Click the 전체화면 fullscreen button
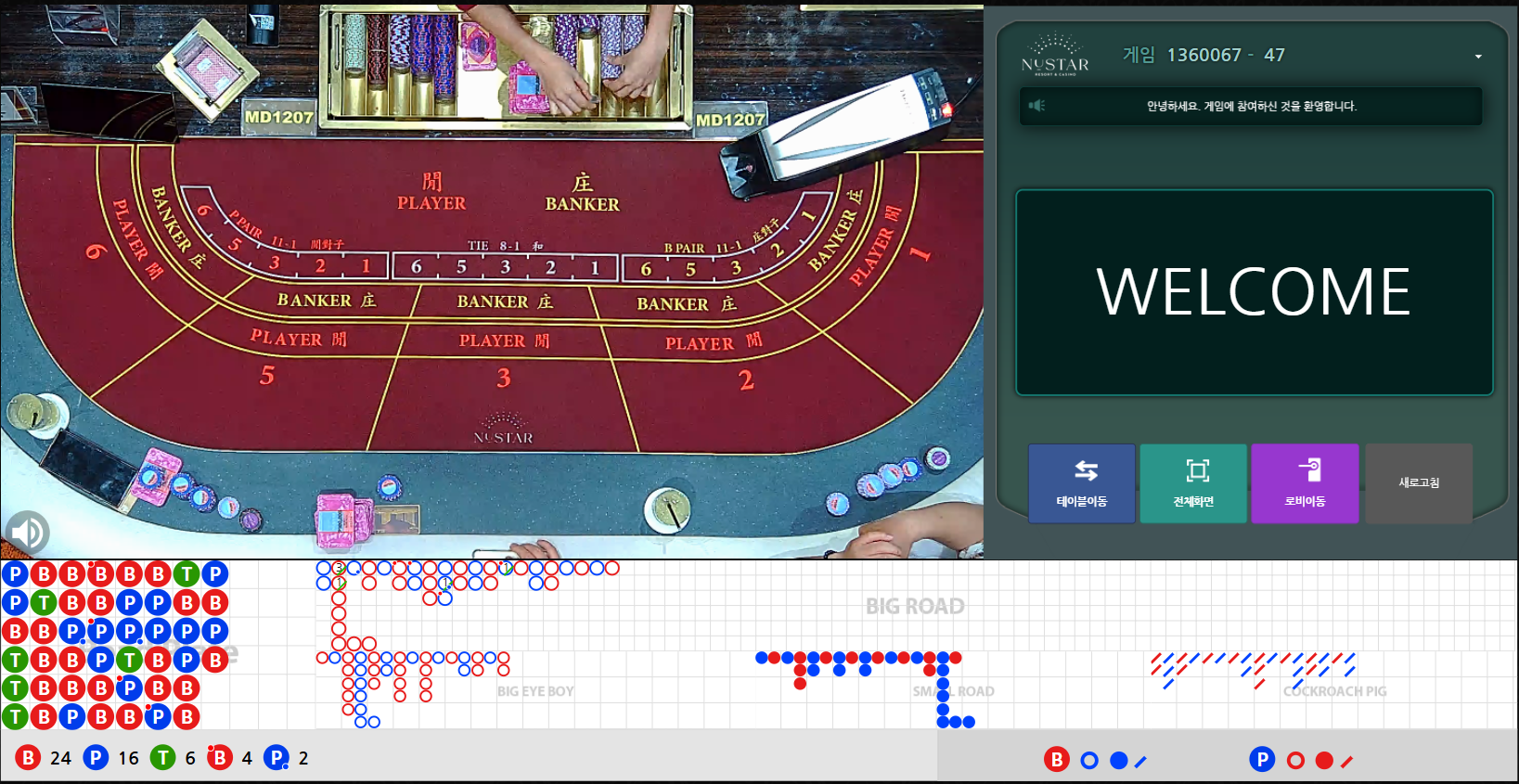The height and width of the screenshot is (784, 1519). coord(1193,483)
